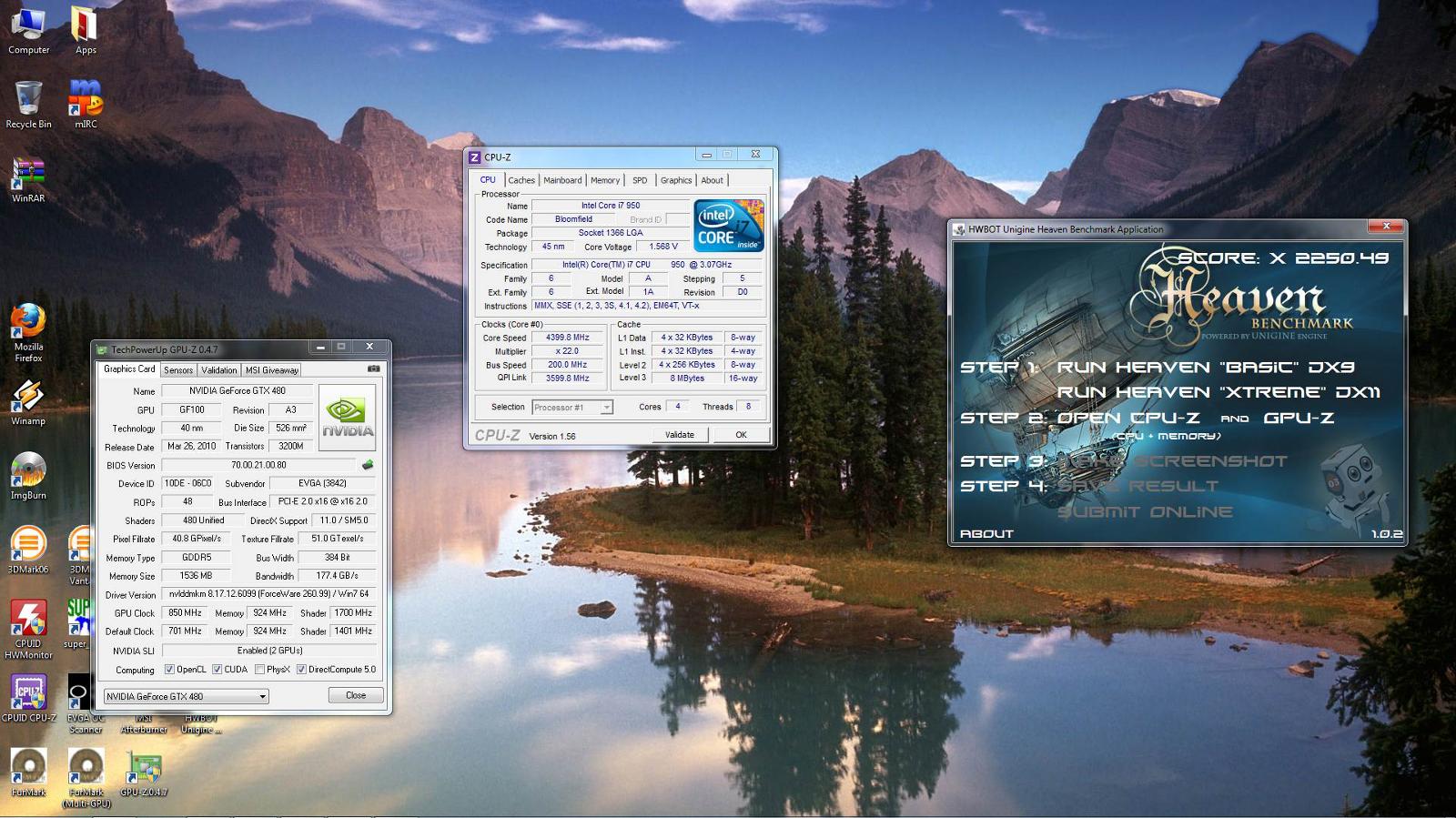Click the OK button in CPU-Z
Viewport: 1456px width, 818px height.
(741, 435)
